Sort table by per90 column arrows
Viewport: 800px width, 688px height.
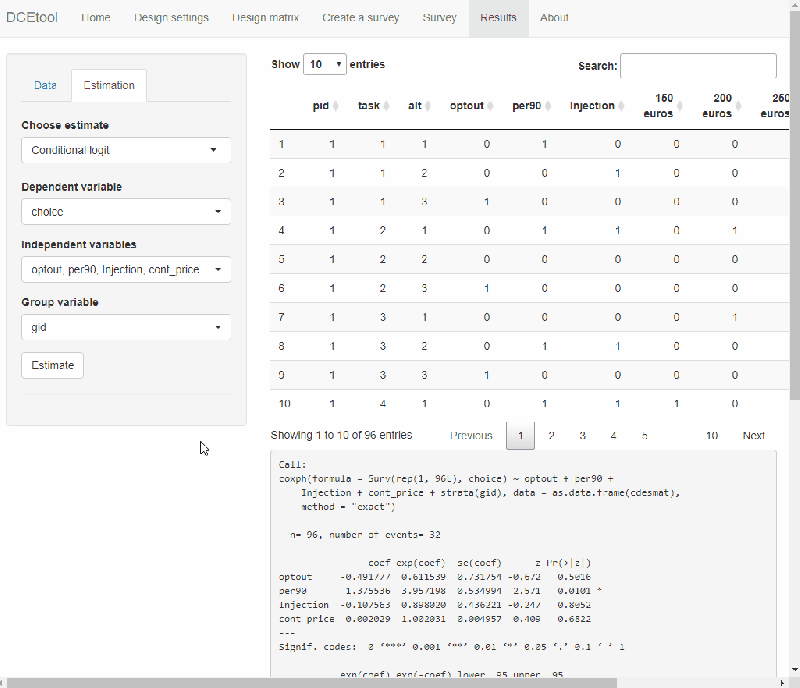[548, 106]
